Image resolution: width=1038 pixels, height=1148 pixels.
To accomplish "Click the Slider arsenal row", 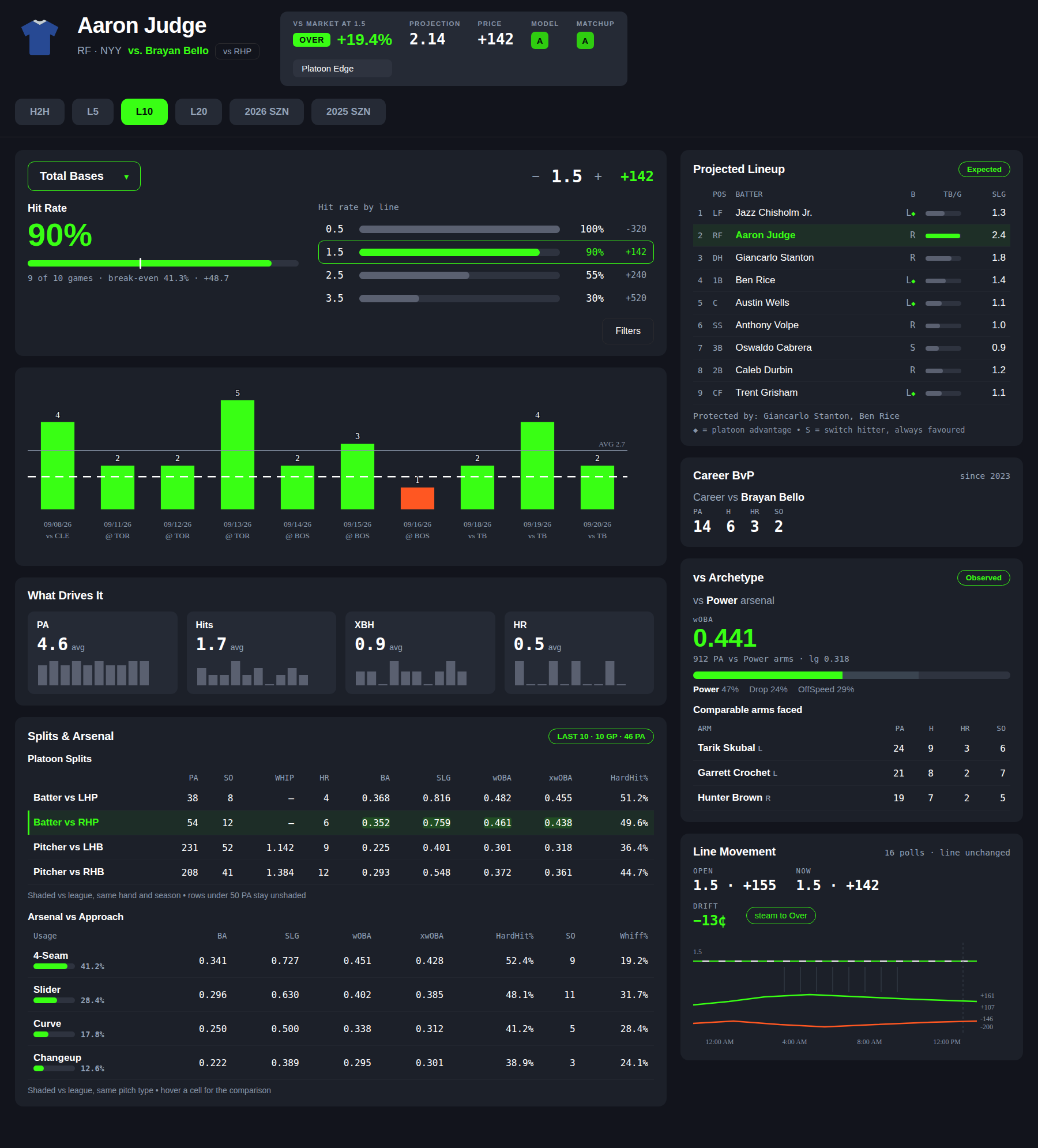I will point(341,995).
